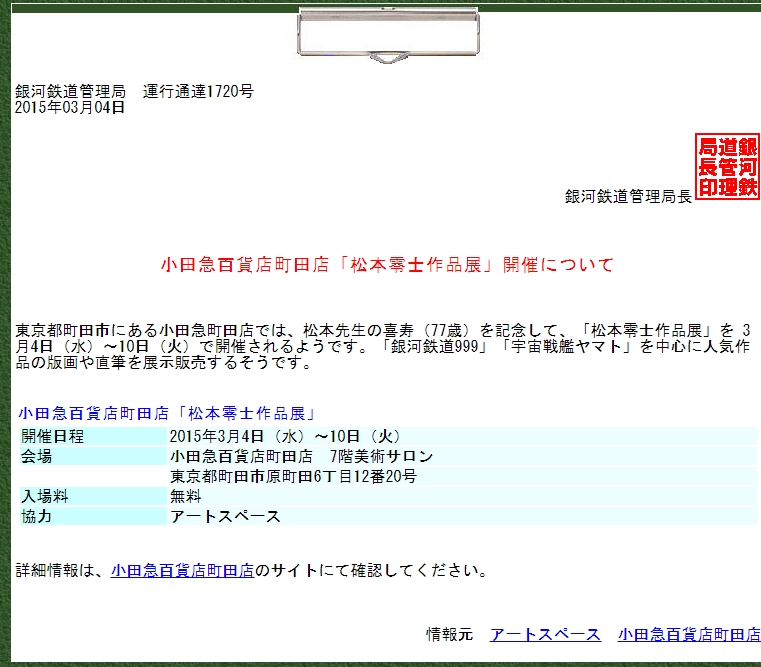Open 小田急百貨店町田店 link in 詳細情報 sentence
The width and height of the screenshot is (761, 667).
[182, 570]
